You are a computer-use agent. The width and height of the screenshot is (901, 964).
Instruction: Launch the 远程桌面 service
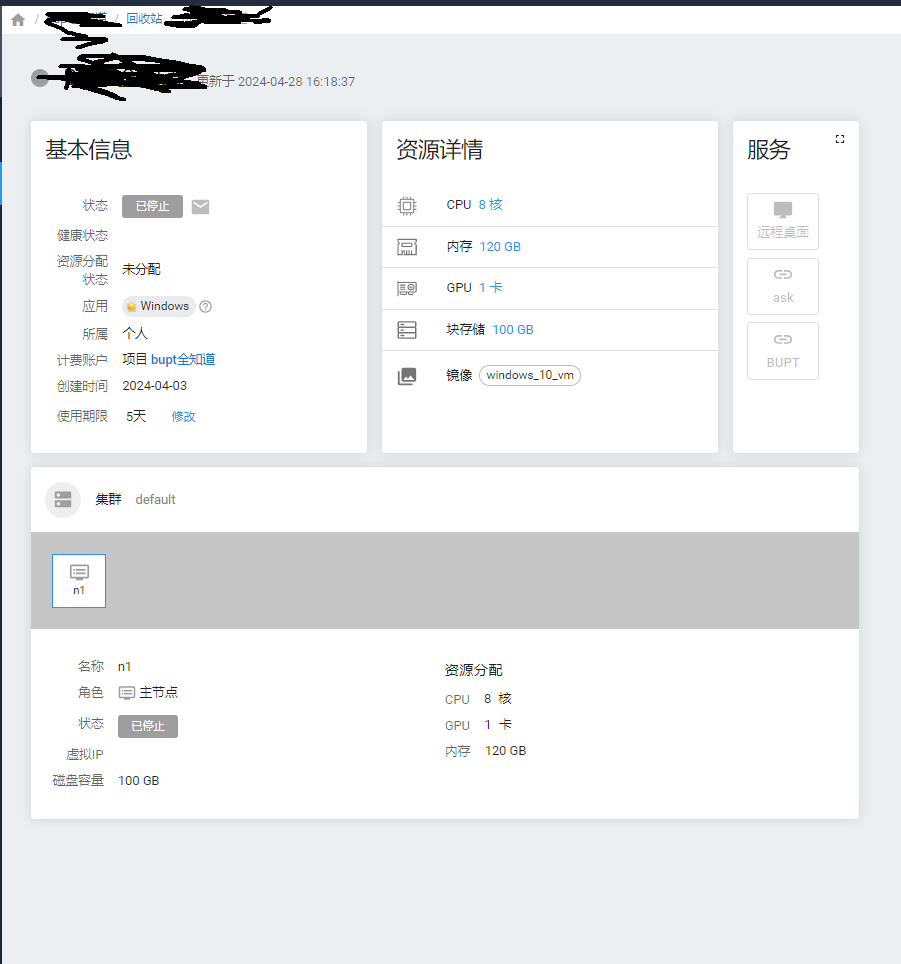click(x=782, y=221)
